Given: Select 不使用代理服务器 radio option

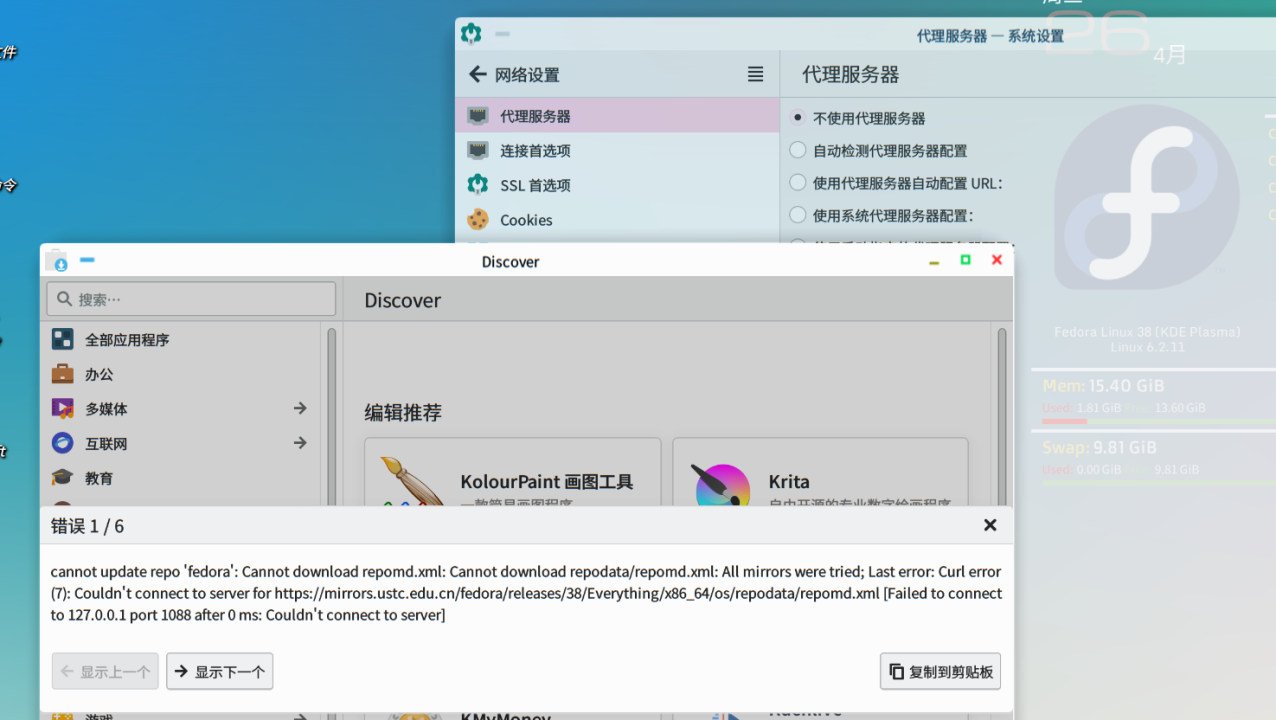Looking at the screenshot, I should 798,118.
